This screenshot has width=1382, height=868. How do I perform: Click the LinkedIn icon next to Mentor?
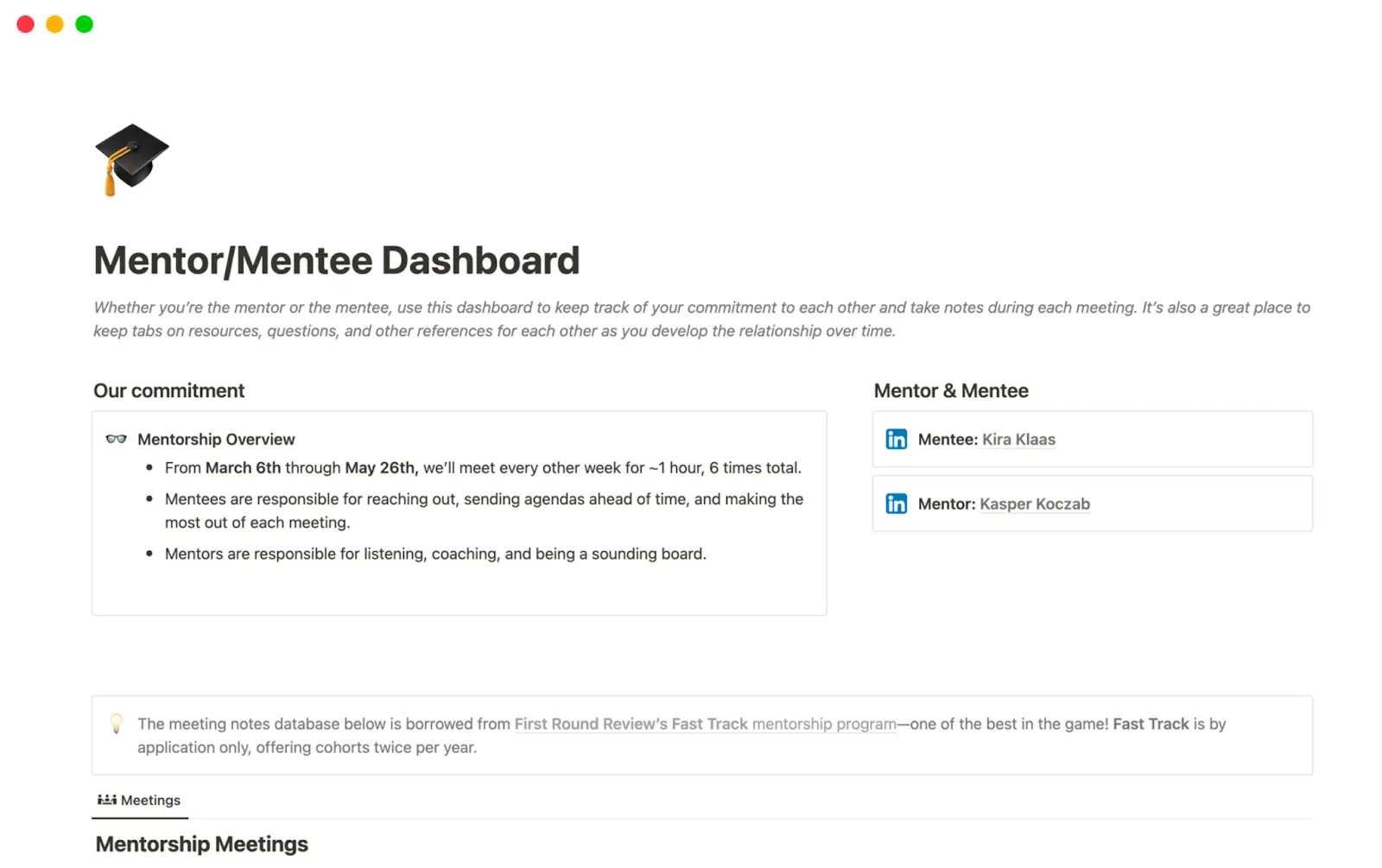click(x=897, y=504)
